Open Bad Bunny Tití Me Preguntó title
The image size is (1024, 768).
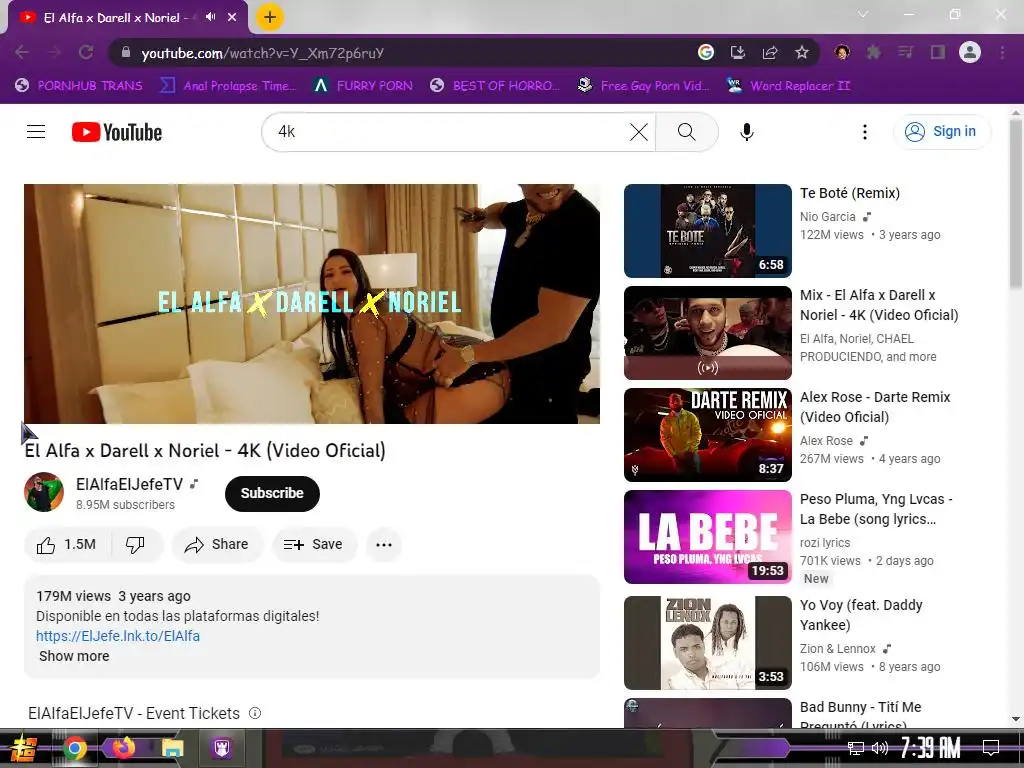point(860,715)
